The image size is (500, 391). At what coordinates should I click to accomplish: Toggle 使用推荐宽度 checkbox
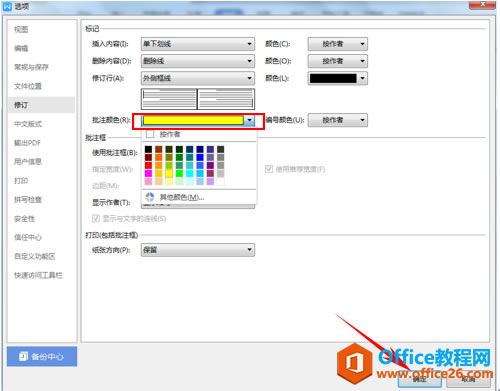(x=269, y=169)
